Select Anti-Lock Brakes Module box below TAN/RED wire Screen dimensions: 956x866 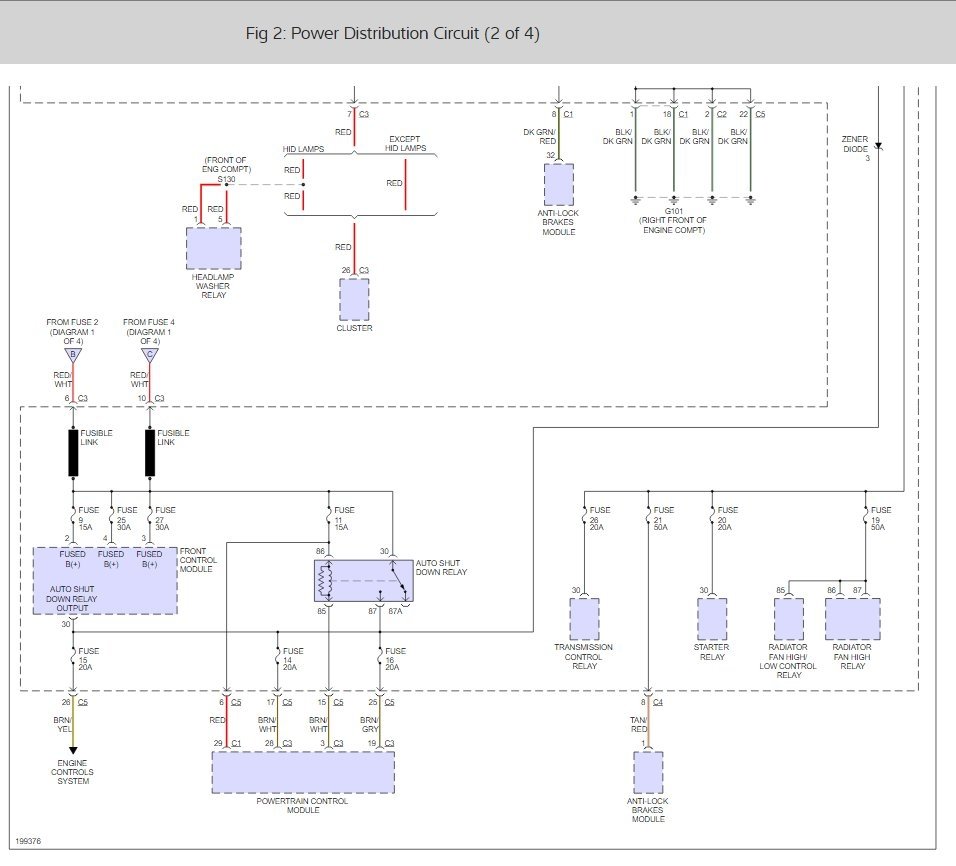click(x=648, y=772)
